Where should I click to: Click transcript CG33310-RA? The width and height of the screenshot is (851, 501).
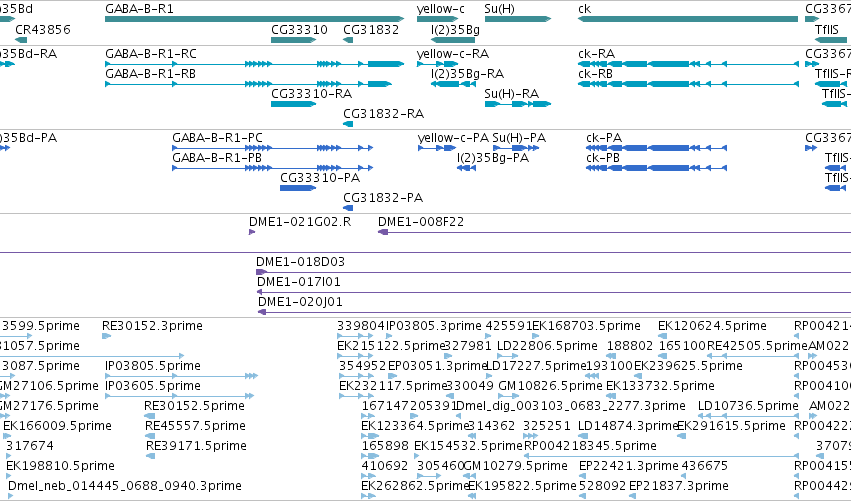294,104
